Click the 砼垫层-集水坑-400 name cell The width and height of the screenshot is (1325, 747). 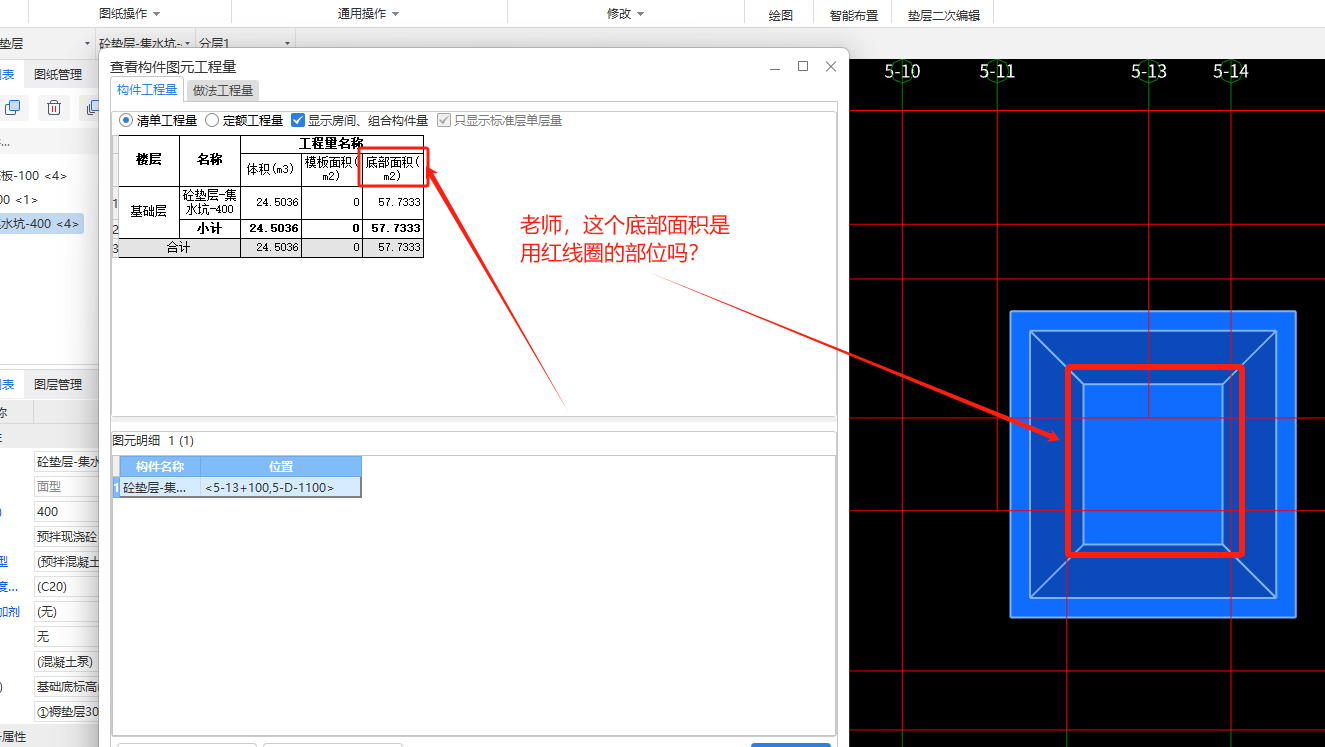click(210, 202)
